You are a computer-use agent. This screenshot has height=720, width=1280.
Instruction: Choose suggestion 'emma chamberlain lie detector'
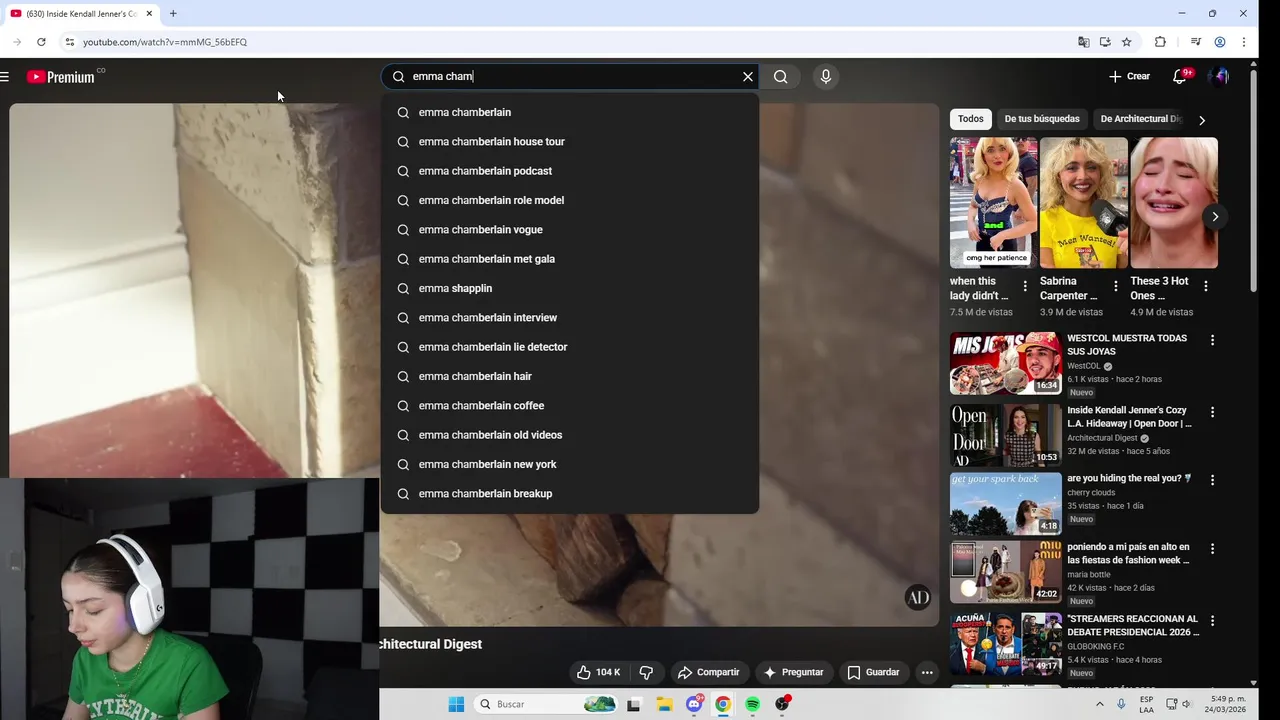[x=569, y=347]
